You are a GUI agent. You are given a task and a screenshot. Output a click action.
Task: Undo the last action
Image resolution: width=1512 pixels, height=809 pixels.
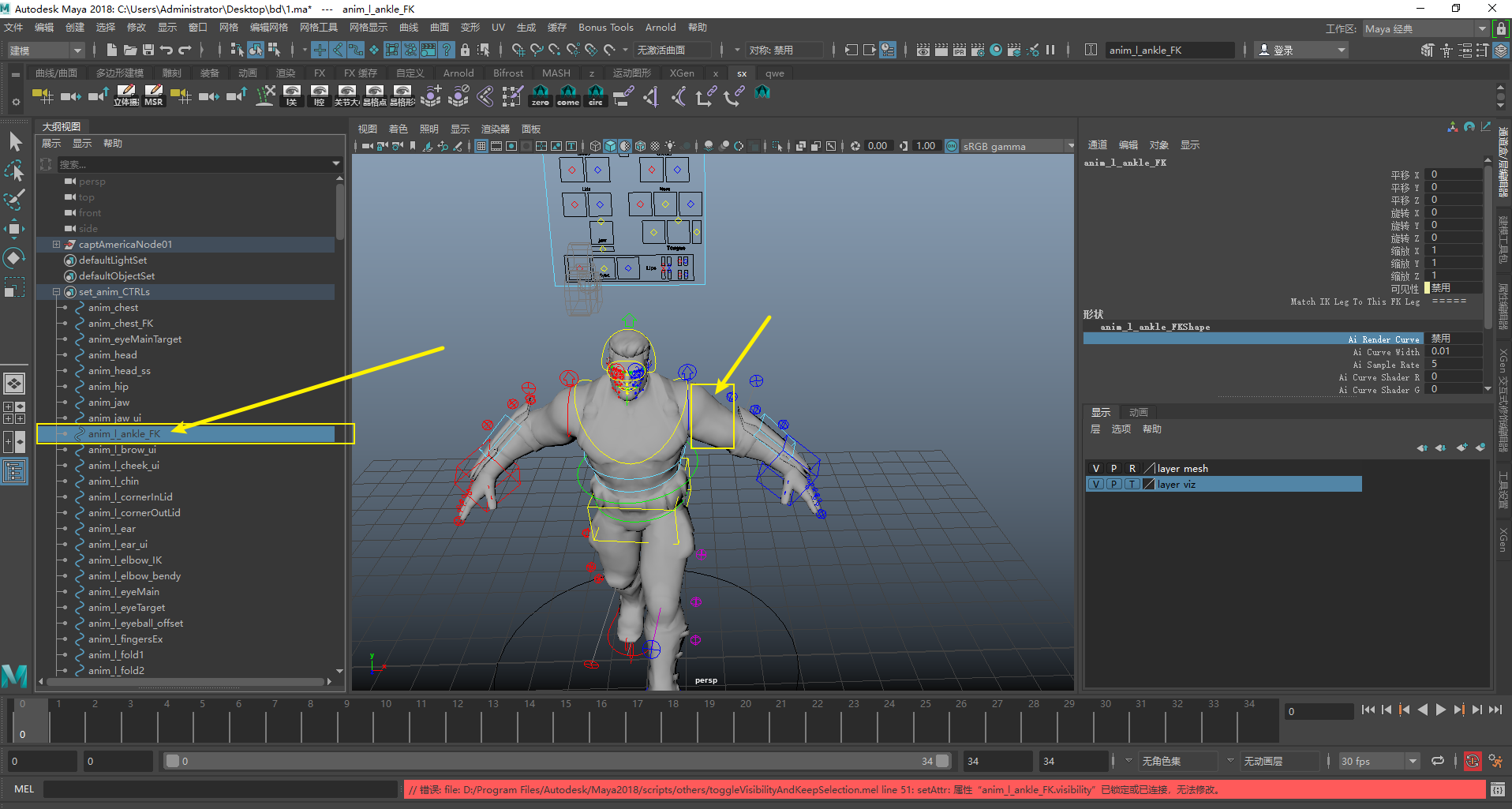167,50
